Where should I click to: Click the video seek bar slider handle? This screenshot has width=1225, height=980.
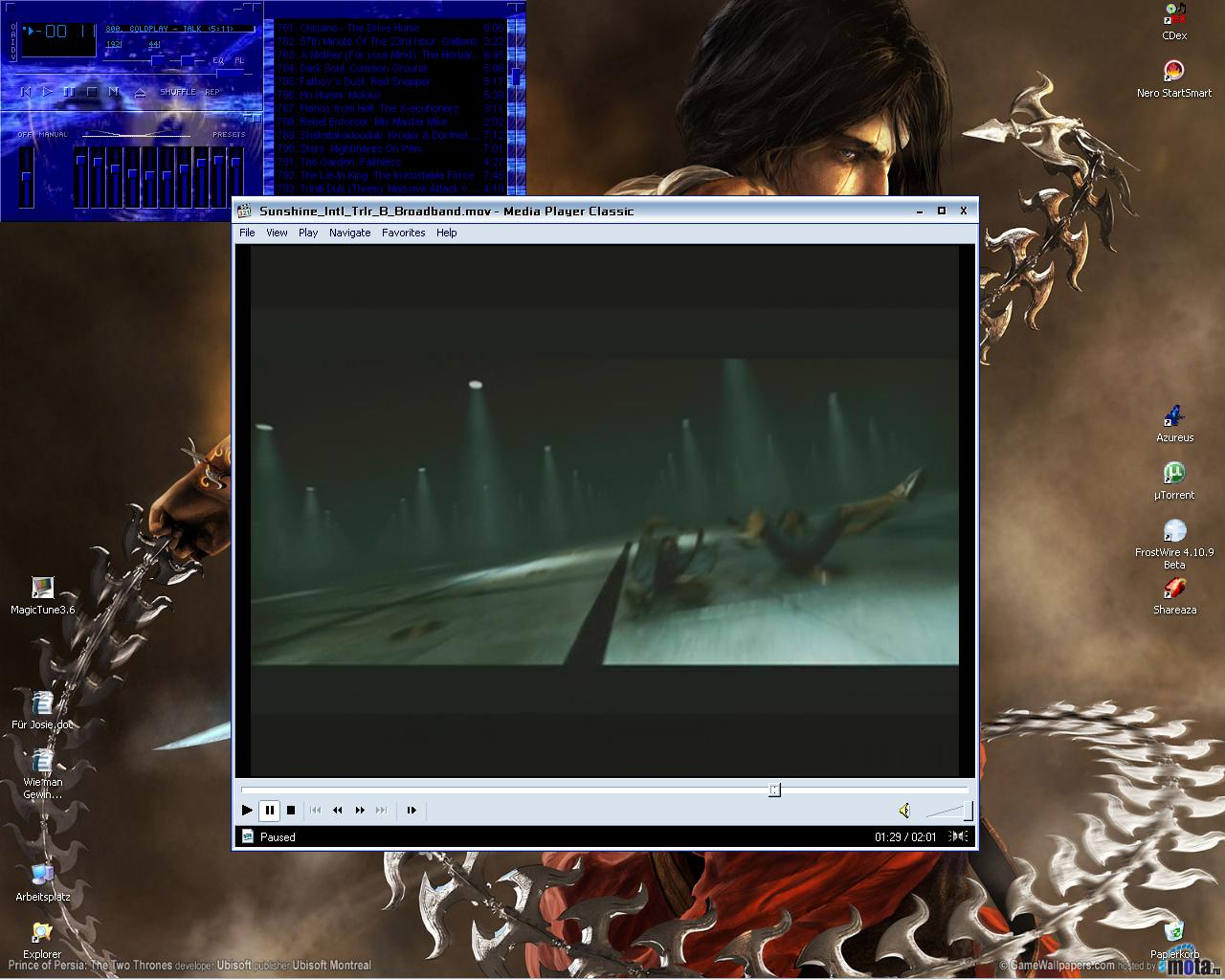pyautogui.click(x=774, y=790)
